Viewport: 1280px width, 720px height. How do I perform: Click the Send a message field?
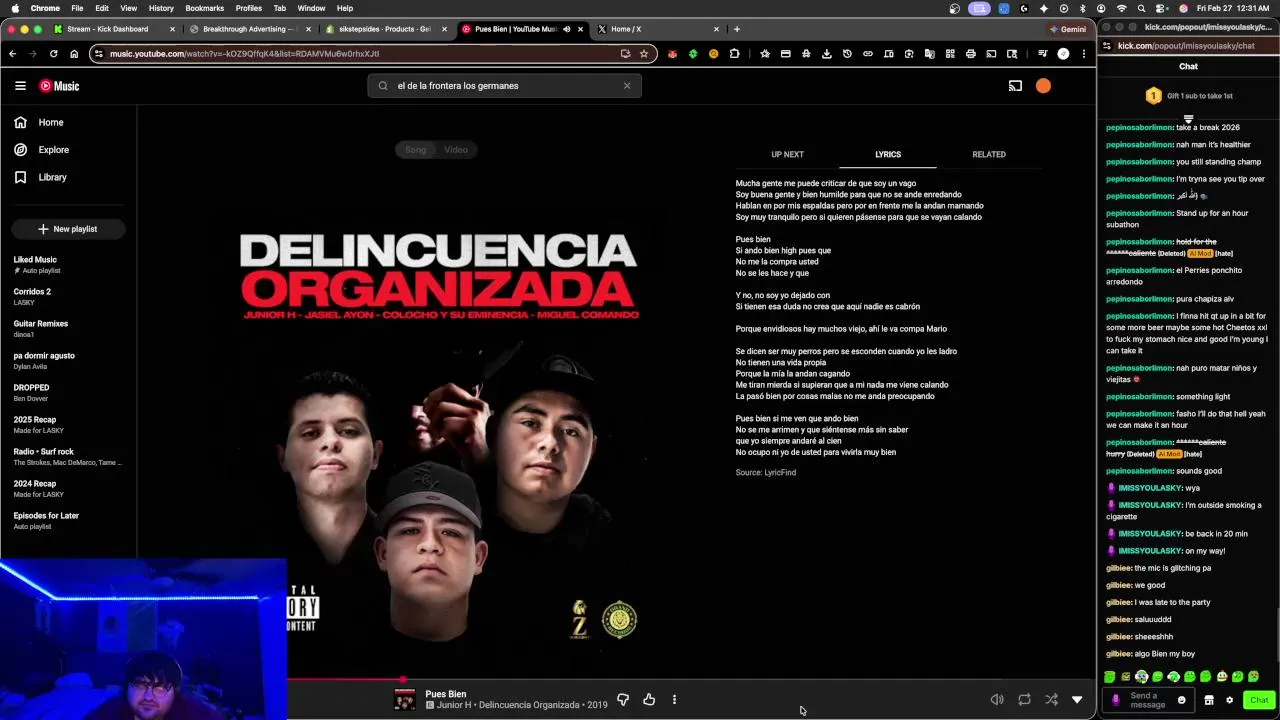(1147, 700)
